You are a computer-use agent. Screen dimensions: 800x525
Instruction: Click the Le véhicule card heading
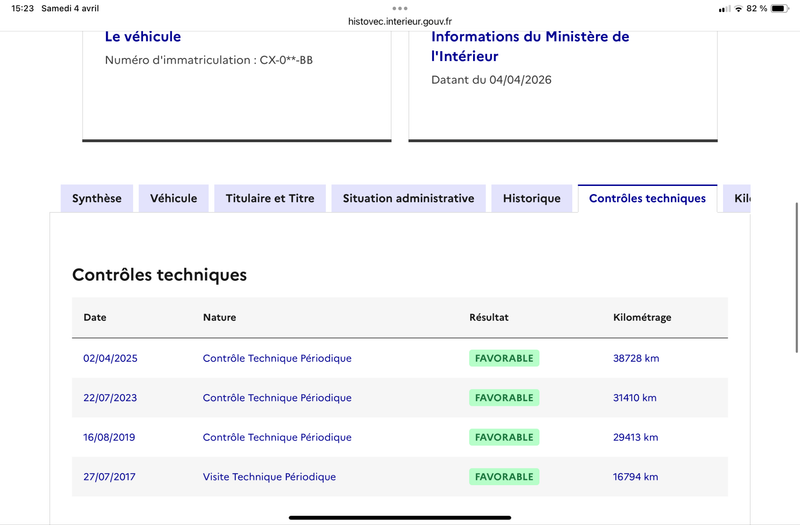pos(143,37)
